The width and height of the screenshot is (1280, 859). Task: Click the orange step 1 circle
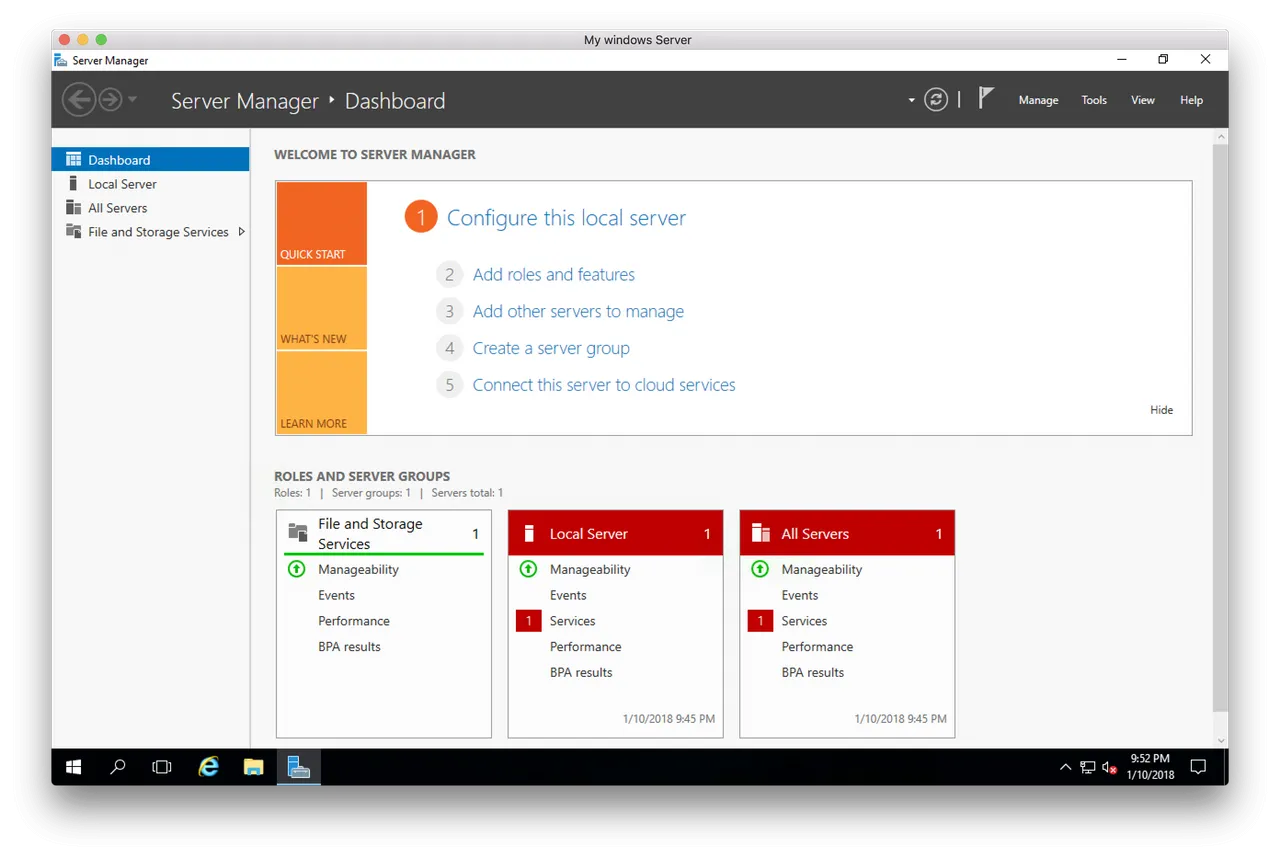point(421,217)
